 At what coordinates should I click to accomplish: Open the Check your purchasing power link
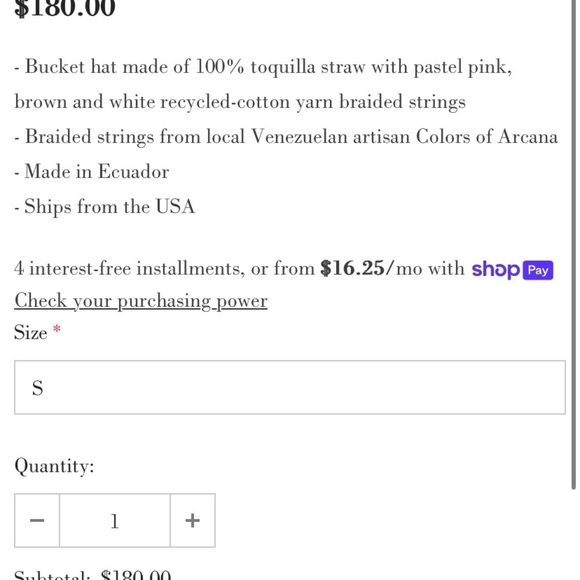(x=141, y=301)
